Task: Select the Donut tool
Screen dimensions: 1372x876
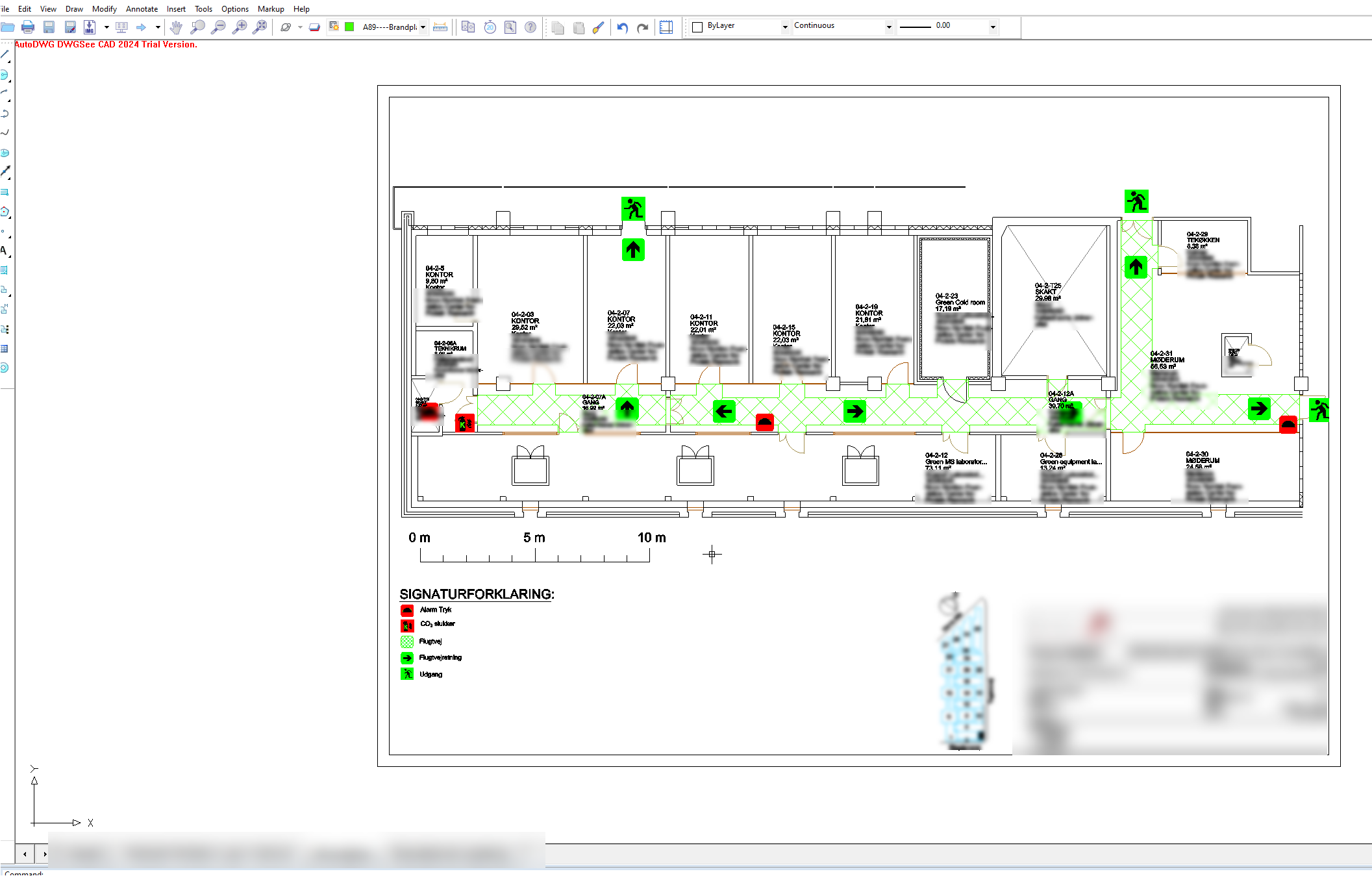Action: click(5, 368)
